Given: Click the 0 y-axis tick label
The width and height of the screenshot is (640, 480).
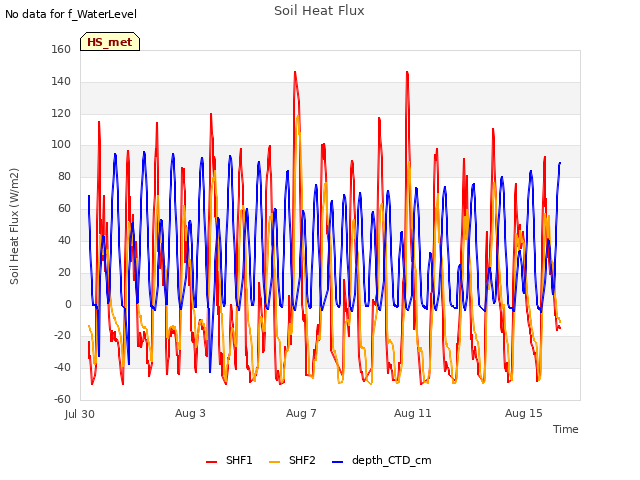Looking at the screenshot, I should click(x=68, y=304).
